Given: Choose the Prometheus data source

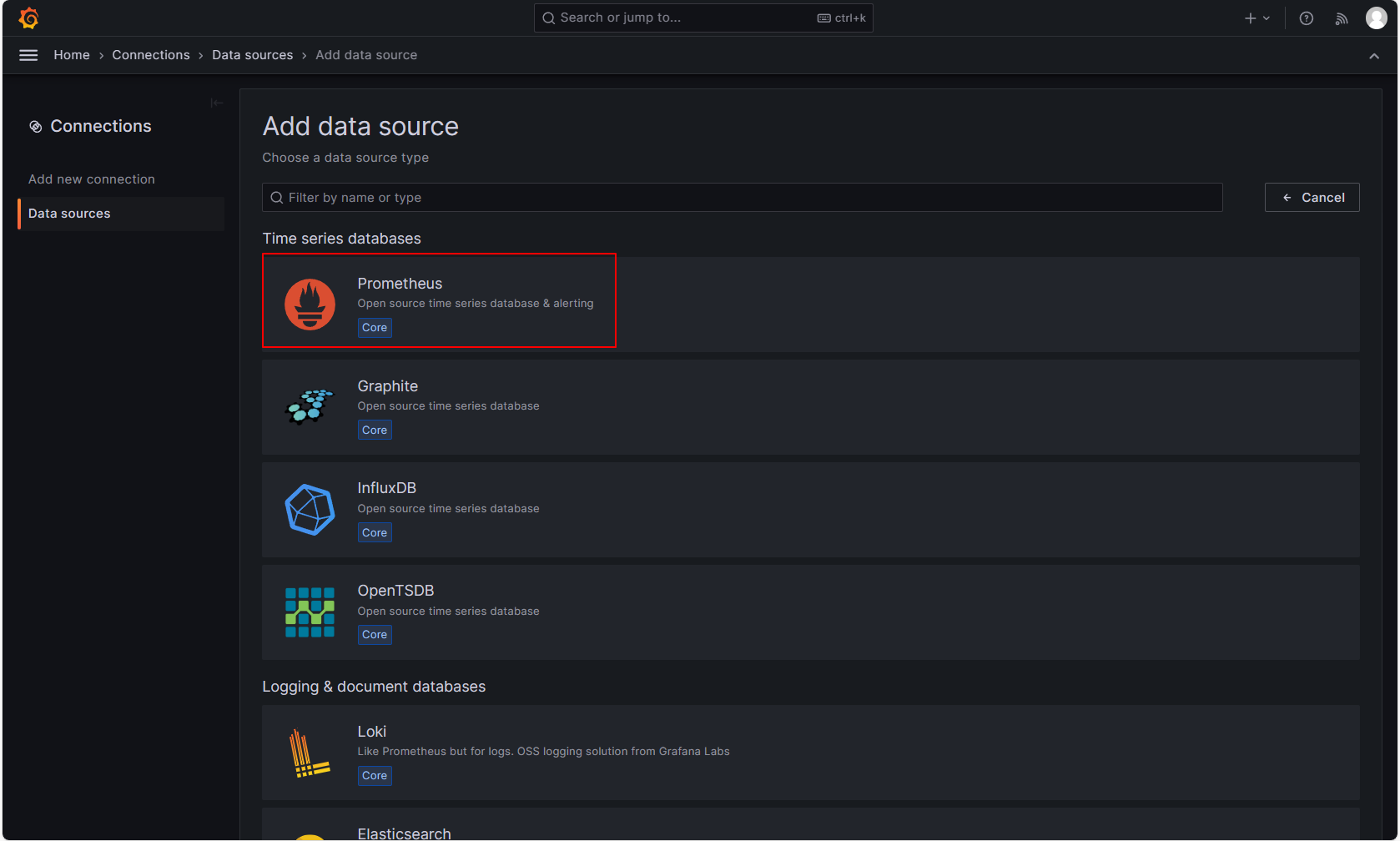Looking at the screenshot, I should 810,305.
